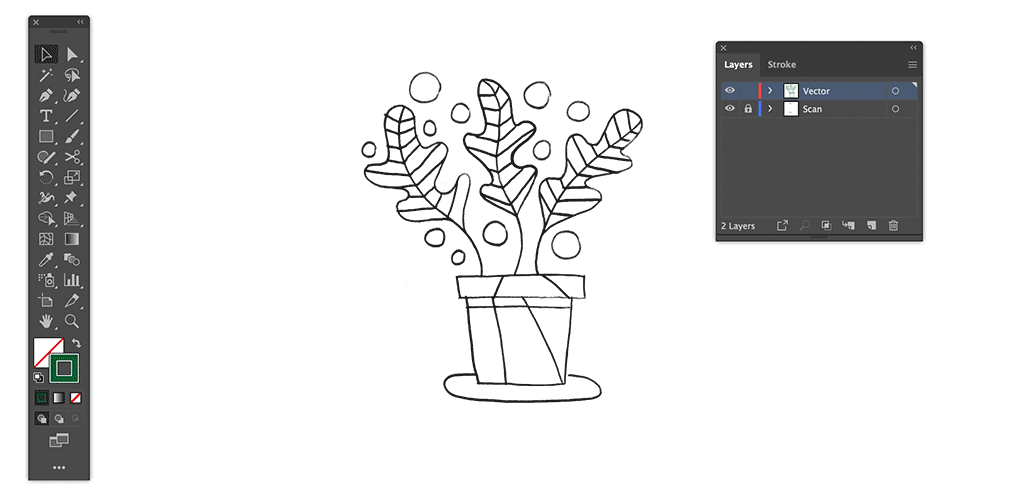The image size is (1024, 492).
Task: Select the Eyedropper tool
Action: tap(46, 260)
